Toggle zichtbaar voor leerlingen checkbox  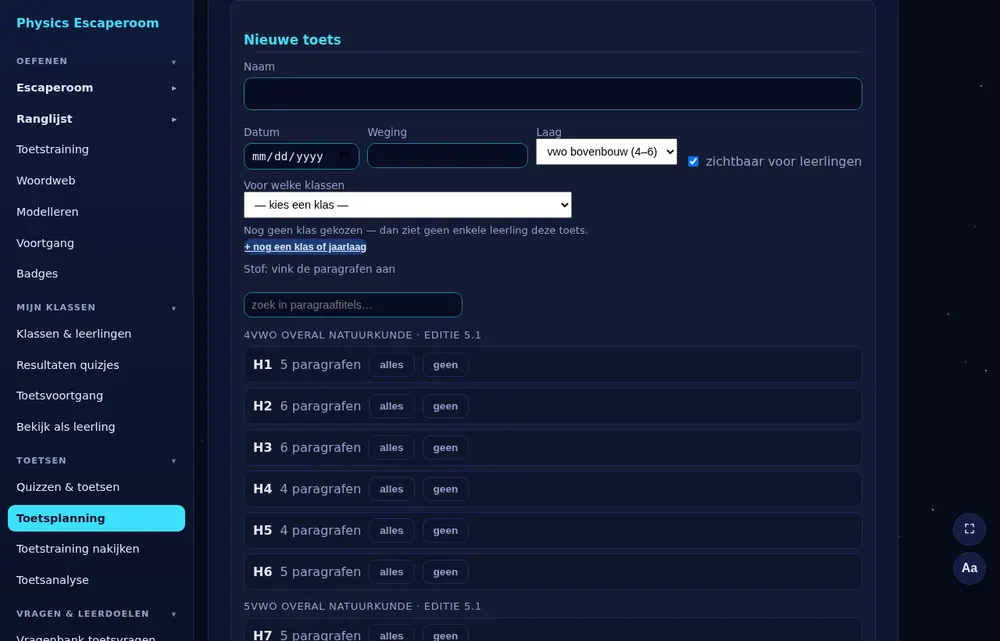(x=693, y=161)
